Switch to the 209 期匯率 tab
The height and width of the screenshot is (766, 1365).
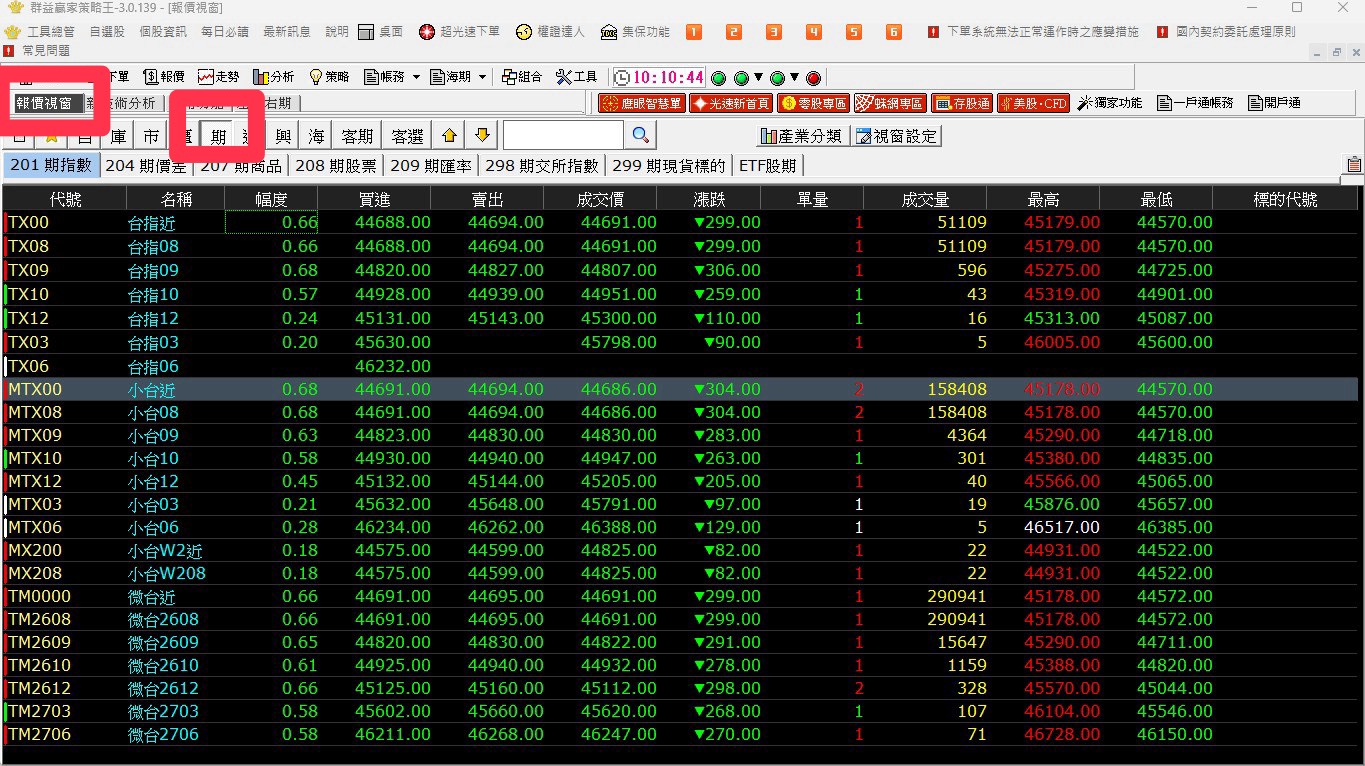point(431,166)
